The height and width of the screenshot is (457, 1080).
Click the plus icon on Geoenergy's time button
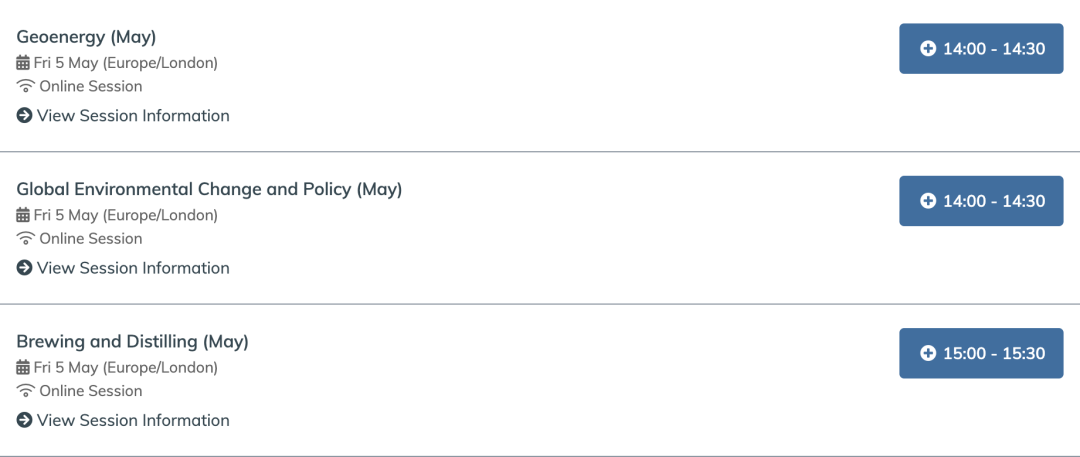click(x=928, y=49)
